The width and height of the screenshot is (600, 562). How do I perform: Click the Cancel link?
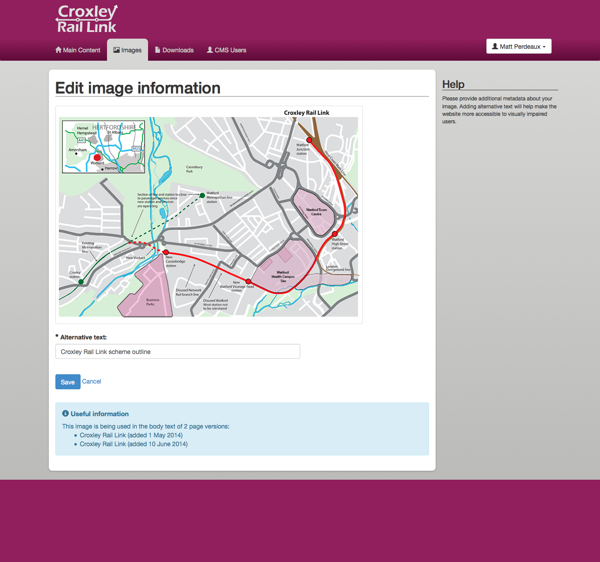[x=91, y=382]
